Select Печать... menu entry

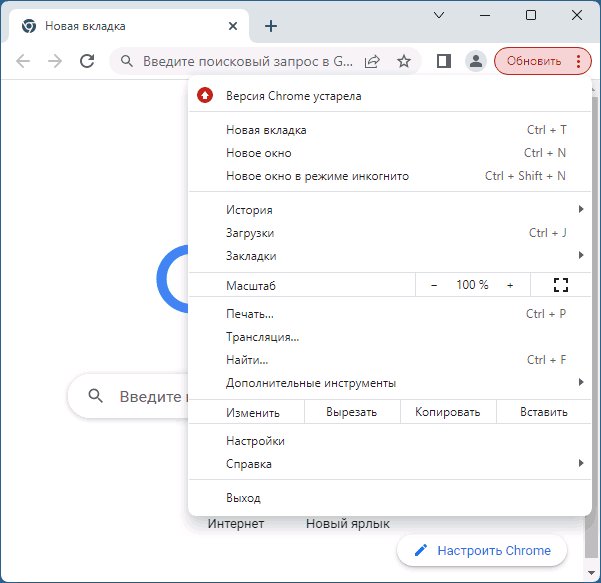click(x=389, y=314)
